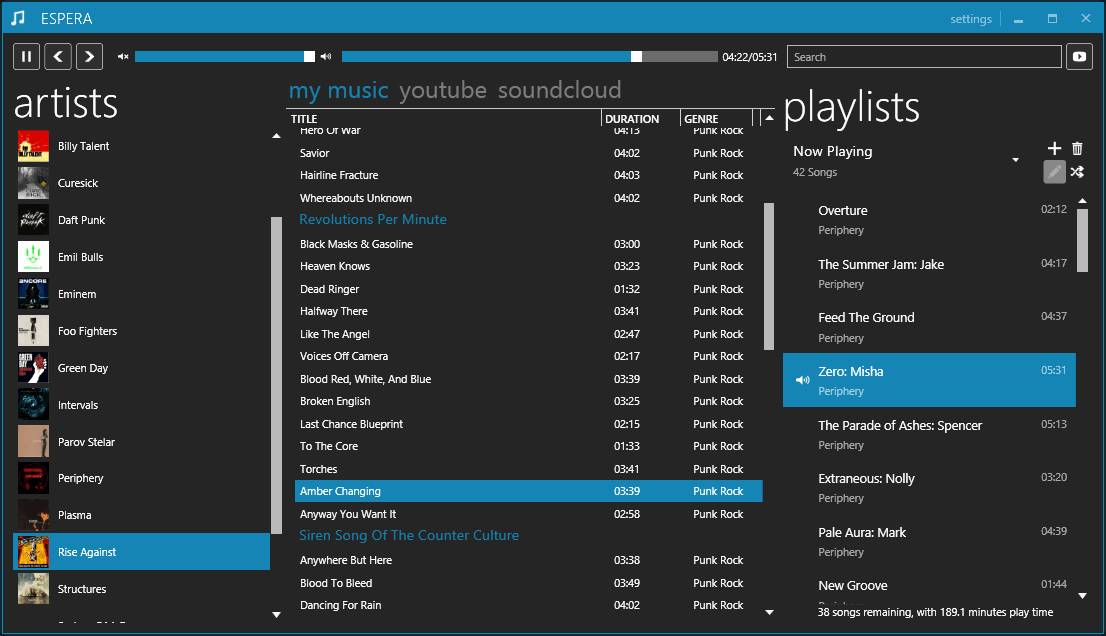This screenshot has width=1106, height=636.
Task: Pause the current song playback
Action: (26, 57)
